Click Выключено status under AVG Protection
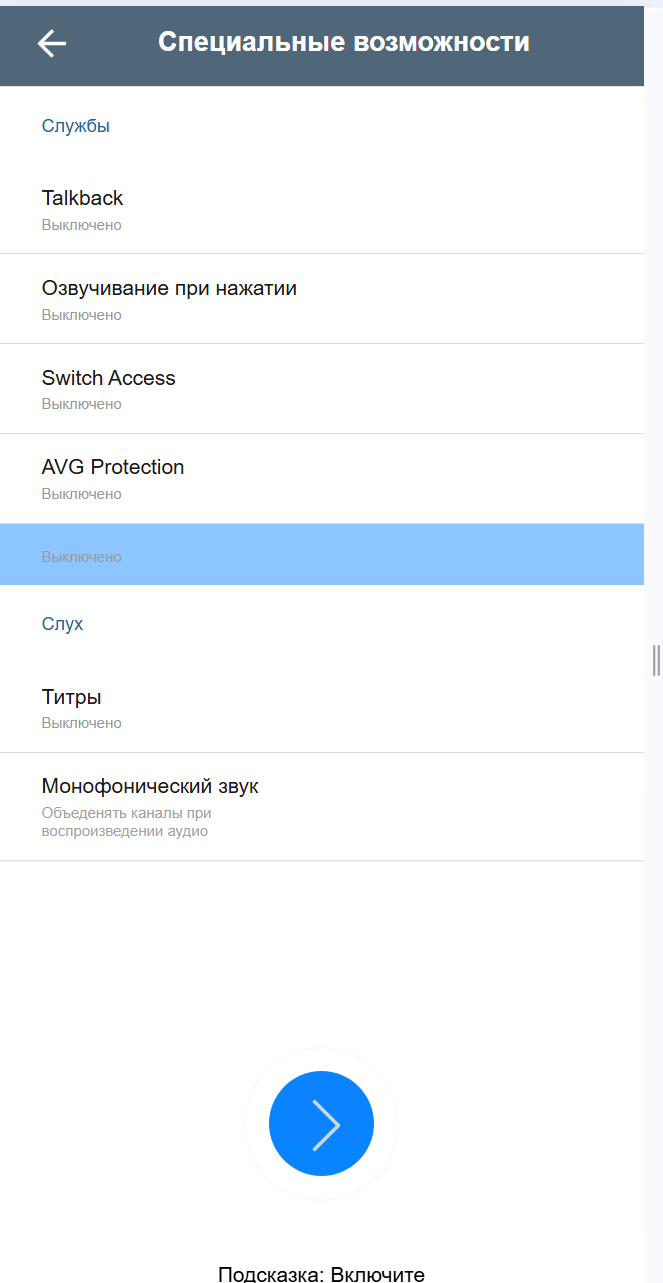The width and height of the screenshot is (663, 1283). (82, 494)
